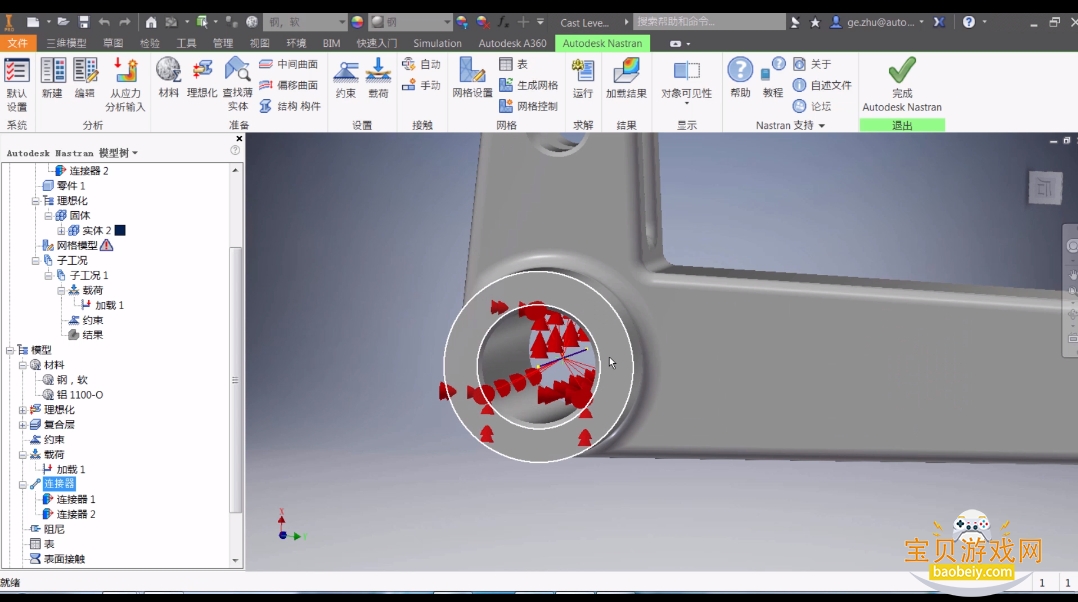Viewport: 1078px width, 602px height.
Task: Click the fx parameters icon
Action: [503, 22]
